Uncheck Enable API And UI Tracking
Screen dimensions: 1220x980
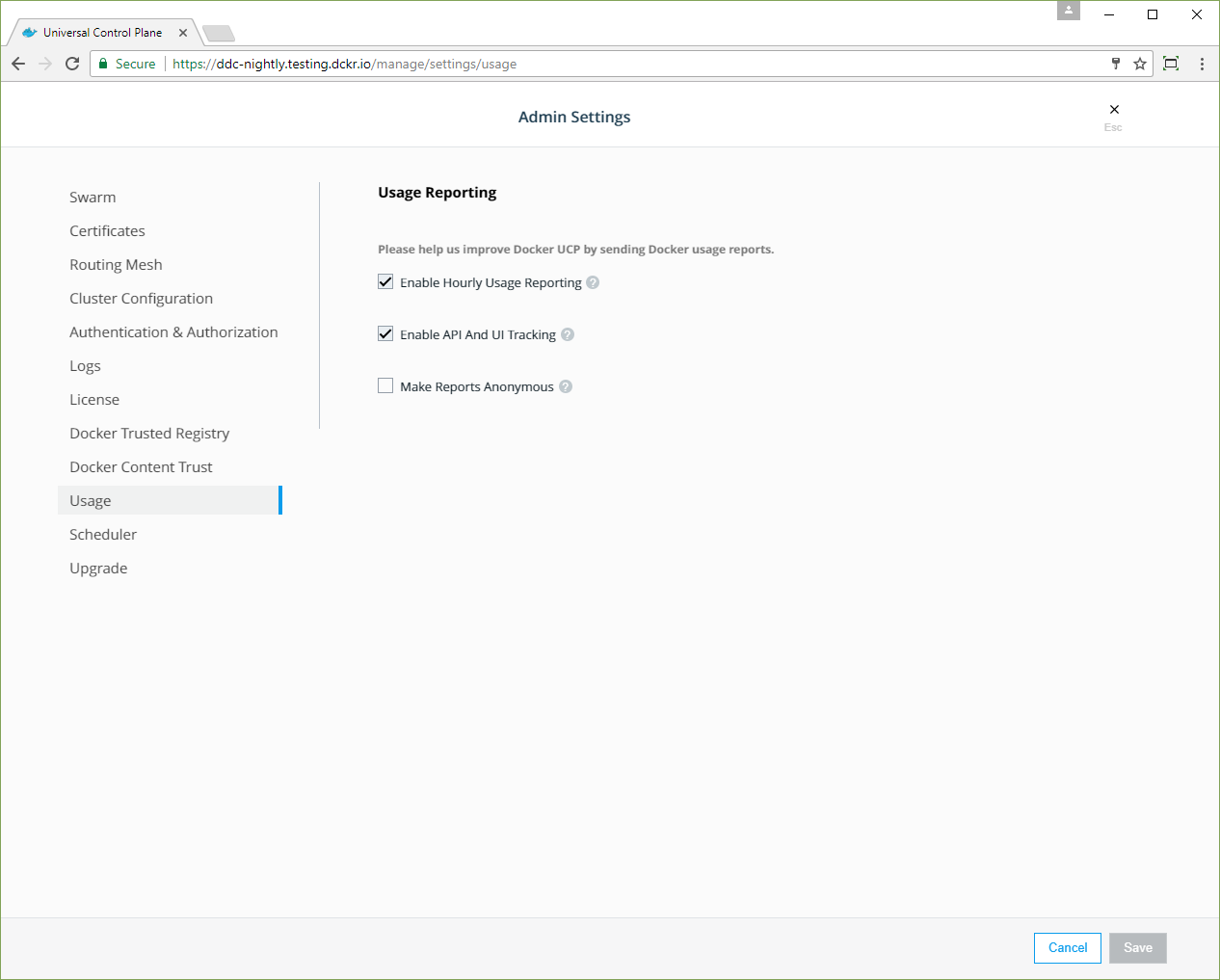click(385, 333)
